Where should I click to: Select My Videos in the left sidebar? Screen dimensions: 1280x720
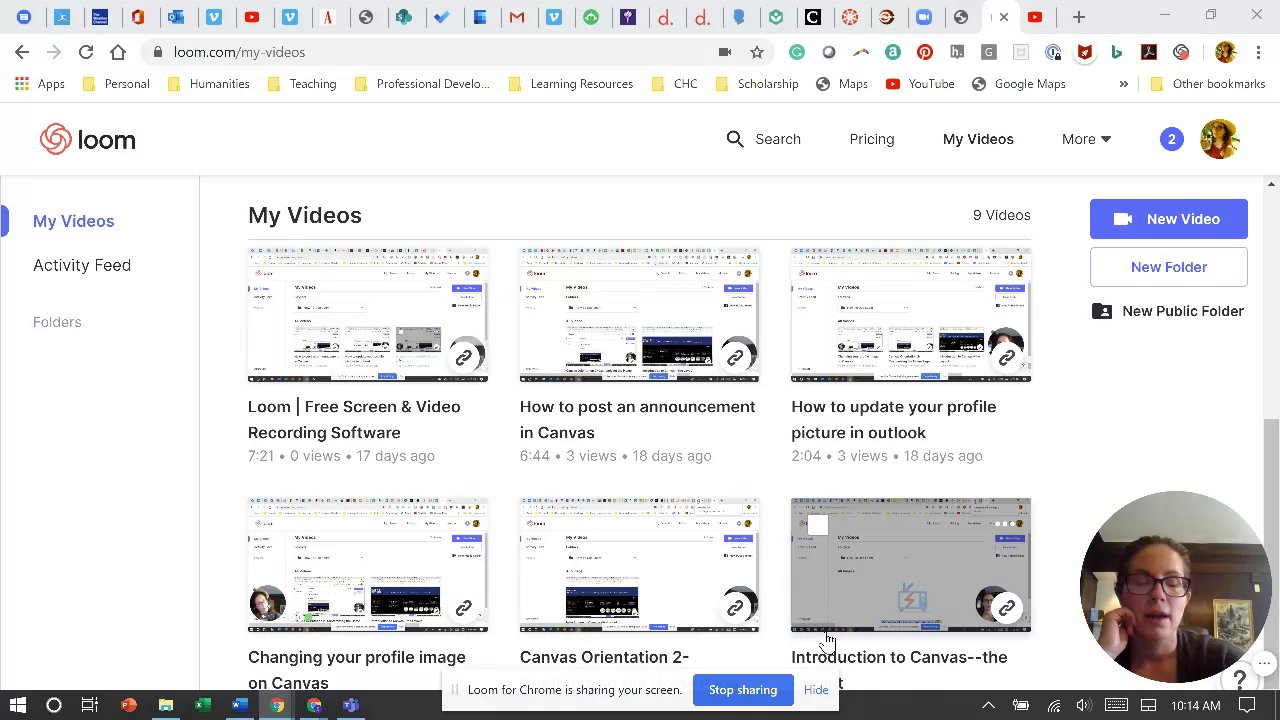tap(74, 221)
